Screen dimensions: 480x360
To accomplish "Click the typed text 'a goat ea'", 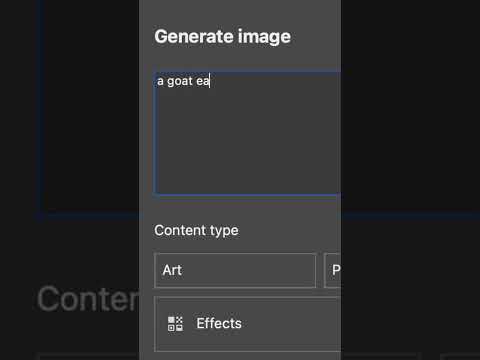I will (x=183, y=81).
